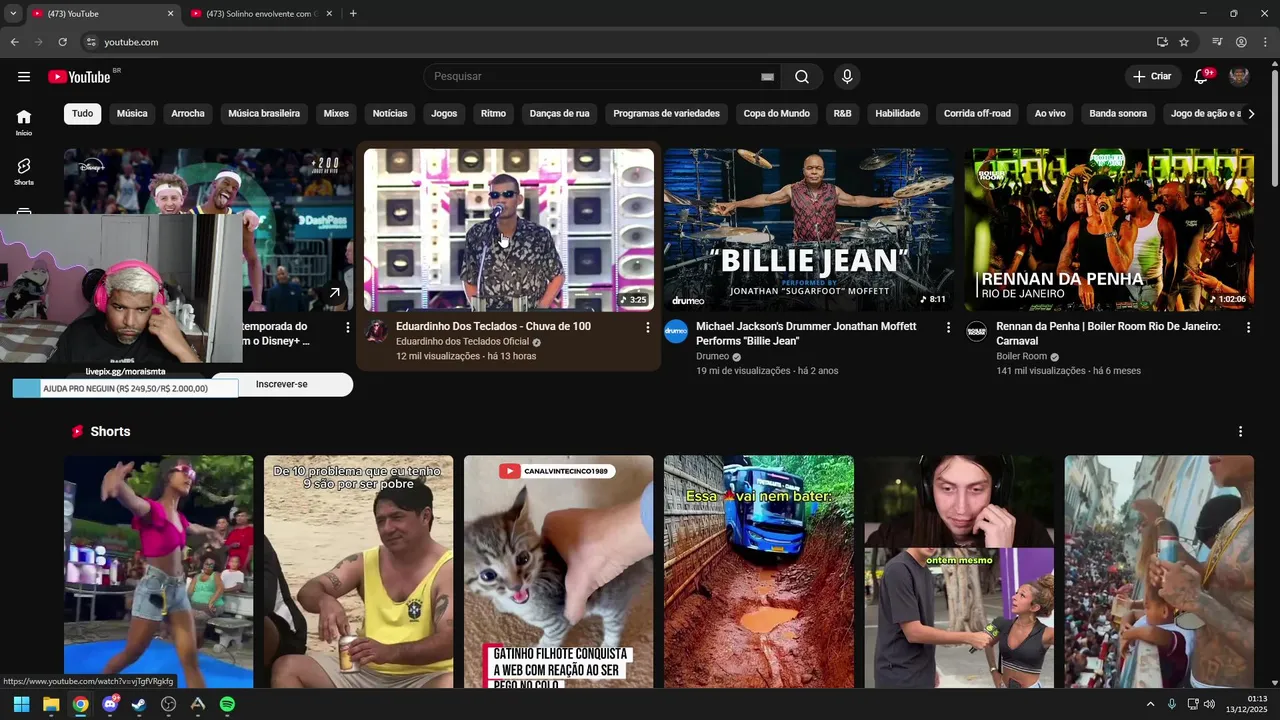Click the Boiler Room channel name
The height and width of the screenshot is (720, 1280).
pos(1021,357)
